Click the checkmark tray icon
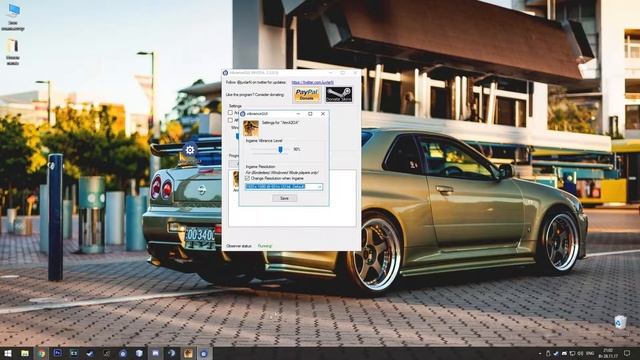The height and width of the screenshot is (360, 640). (x=556, y=353)
